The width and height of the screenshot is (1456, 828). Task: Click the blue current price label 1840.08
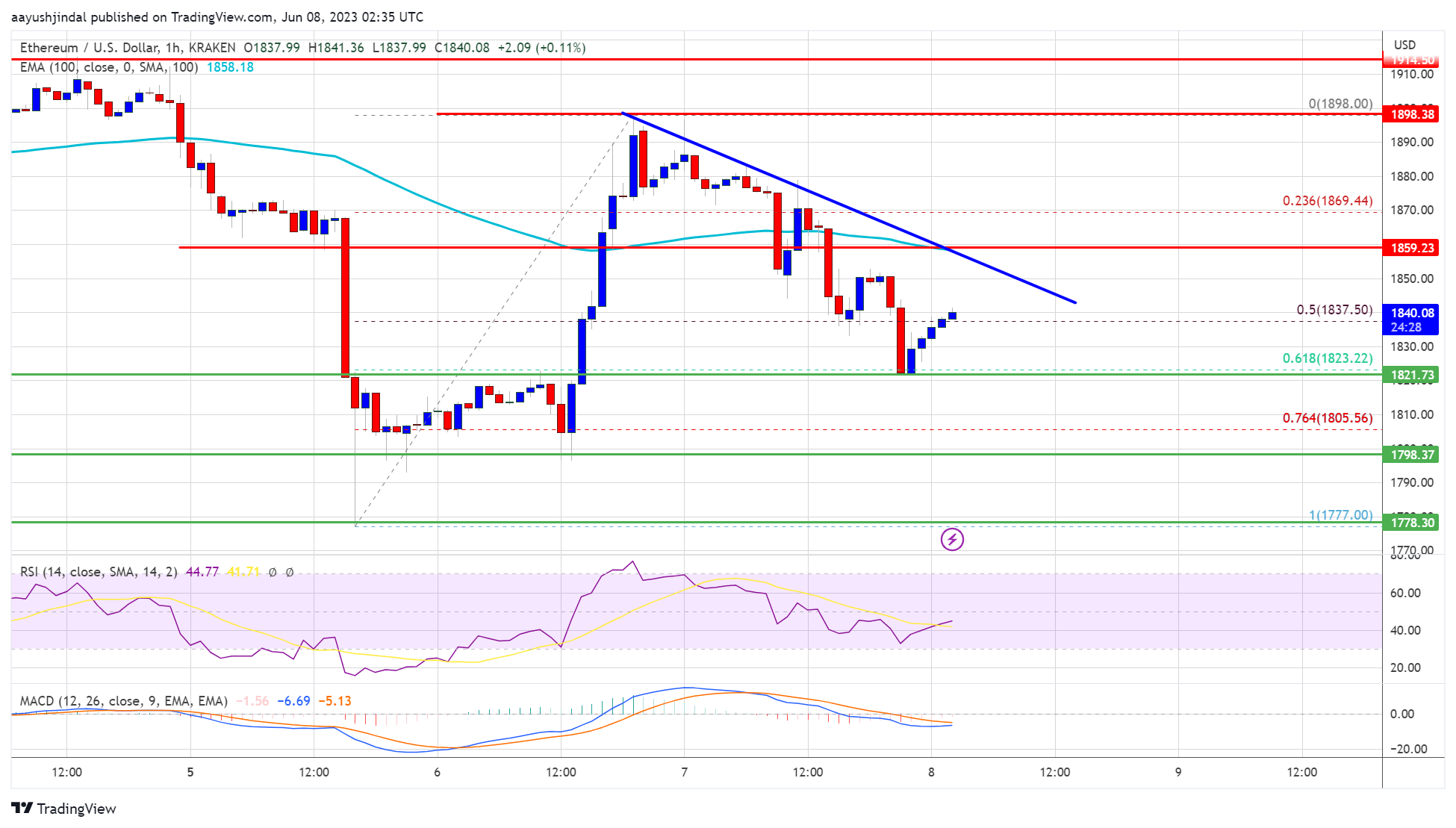click(x=1410, y=320)
